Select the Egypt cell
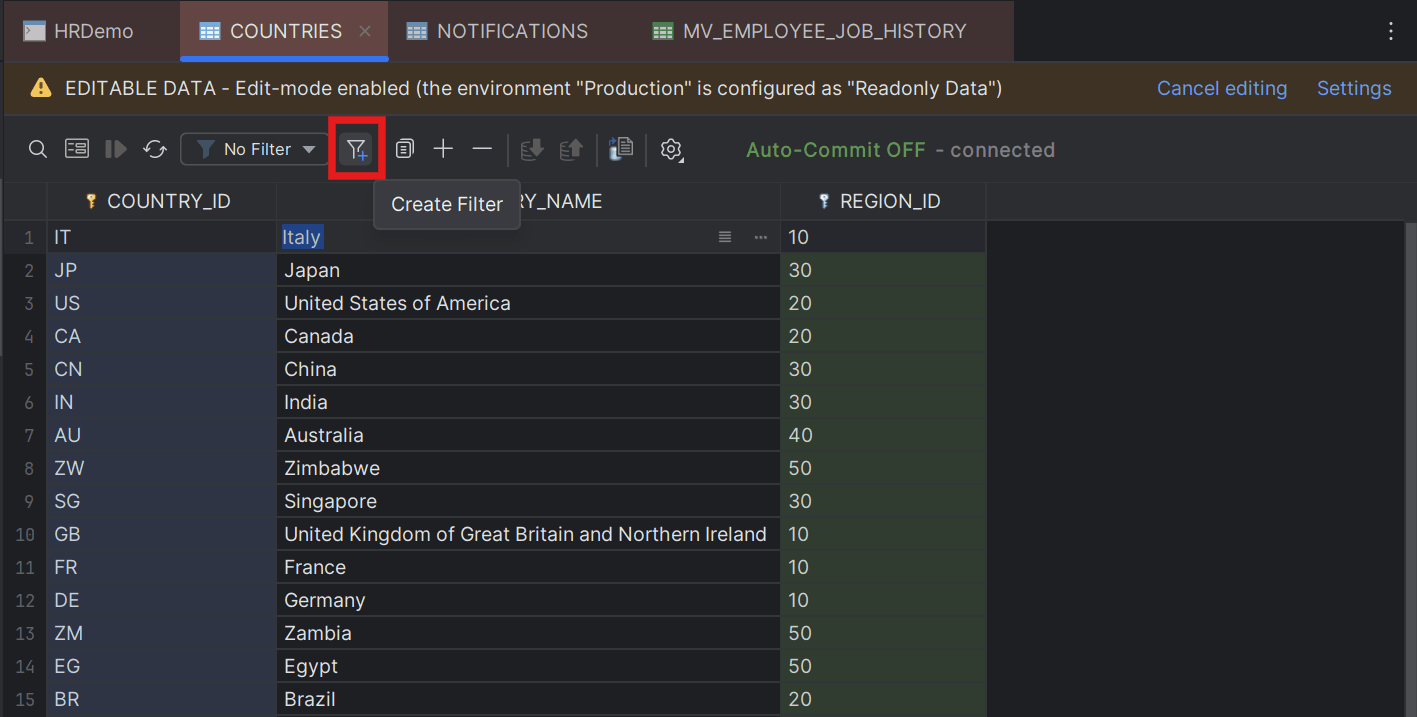Image resolution: width=1417 pixels, height=717 pixels. coord(528,666)
